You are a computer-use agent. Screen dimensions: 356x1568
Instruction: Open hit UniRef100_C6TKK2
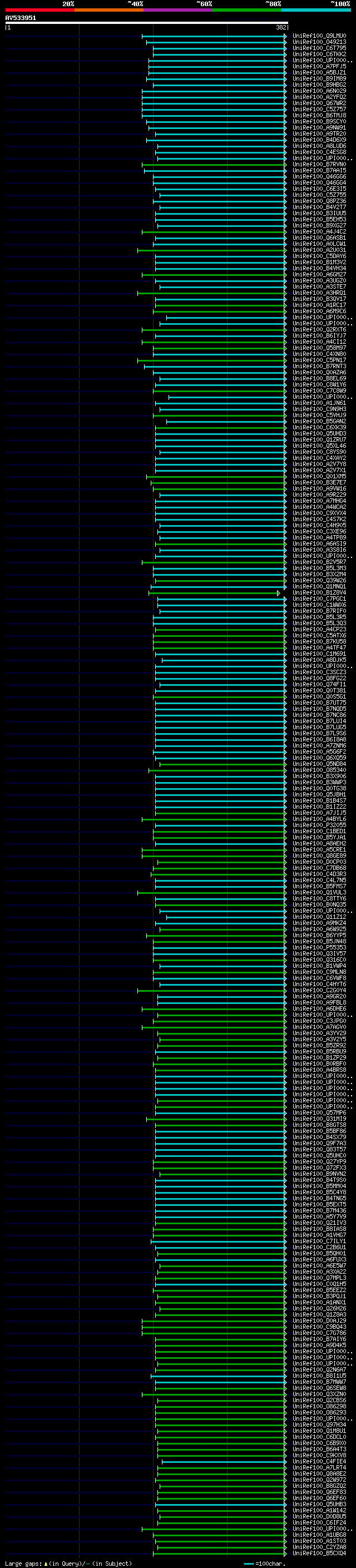[319, 54]
